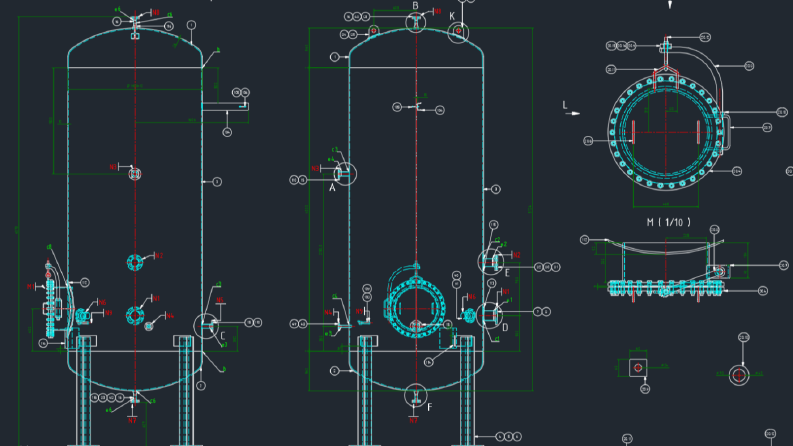The image size is (793, 446).
Task: Click detail label "F" at vessel bottom
Action: click(430, 407)
